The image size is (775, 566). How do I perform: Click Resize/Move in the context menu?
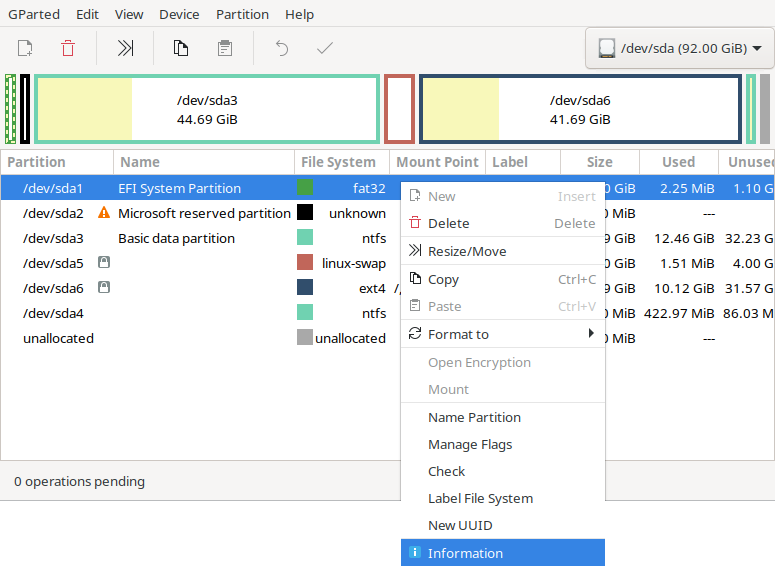click(465, 251)
